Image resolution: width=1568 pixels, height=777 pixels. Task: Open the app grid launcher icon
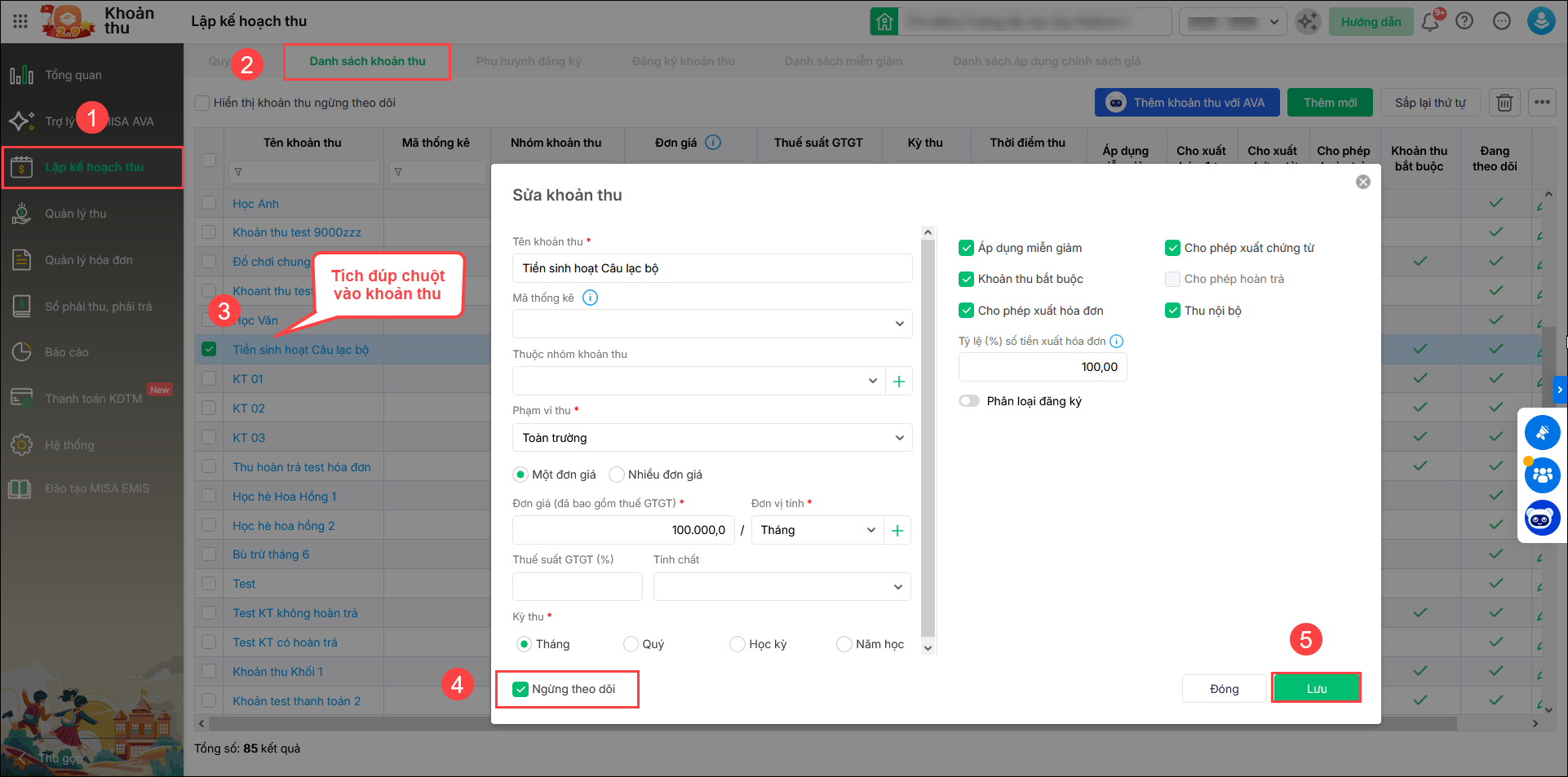(20, 22)
